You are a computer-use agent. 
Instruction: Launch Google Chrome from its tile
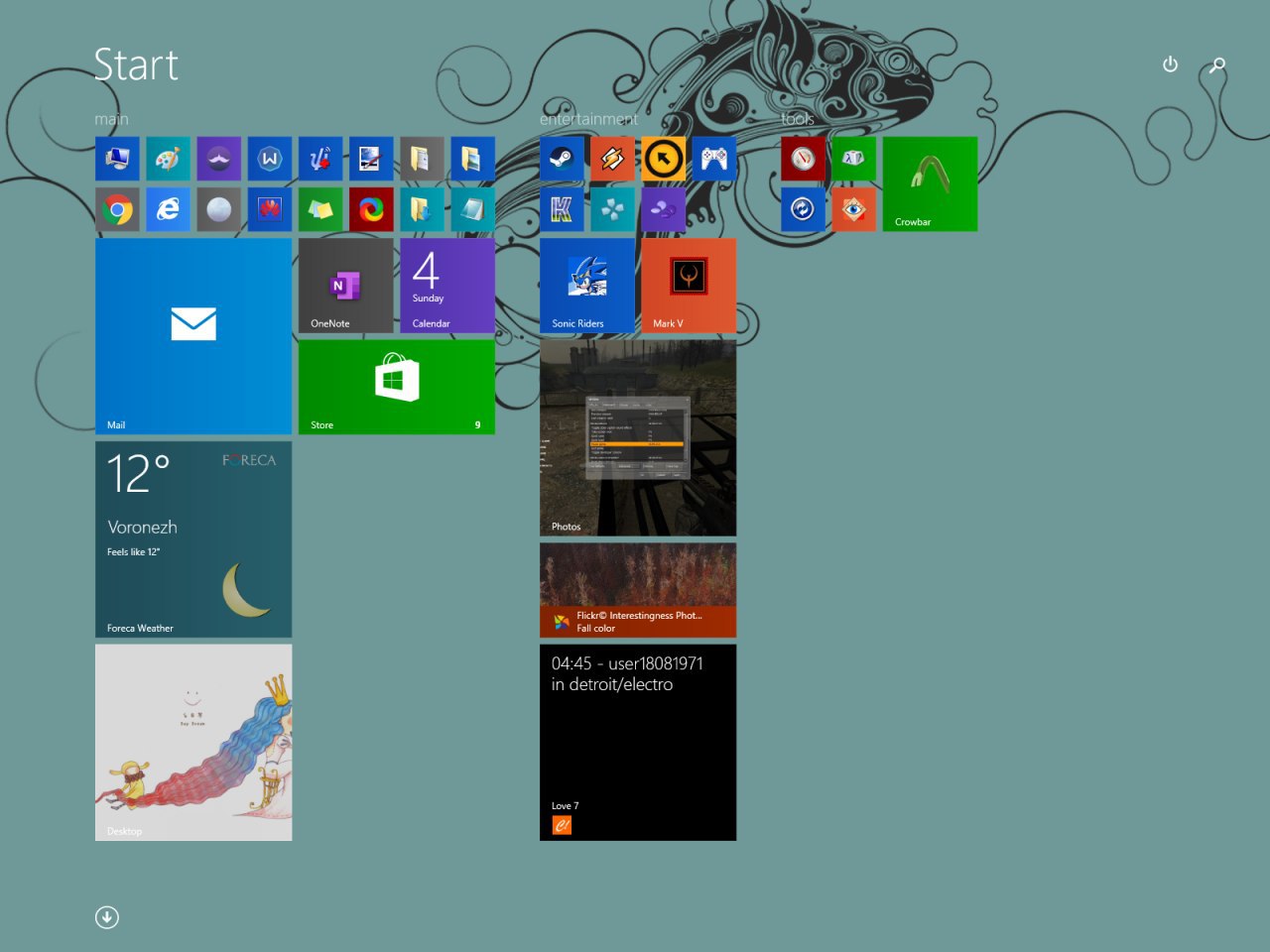click(x=117, y=209)
